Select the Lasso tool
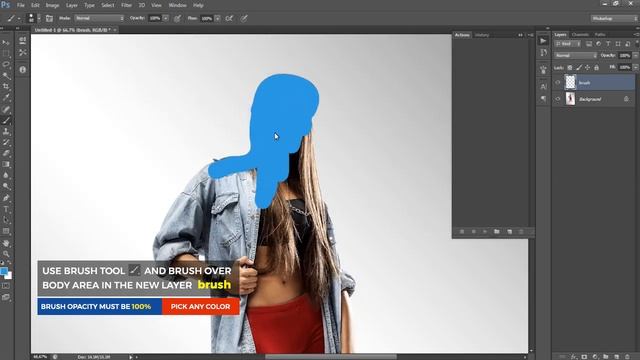640x360 pixels. (x=6, y=64)
